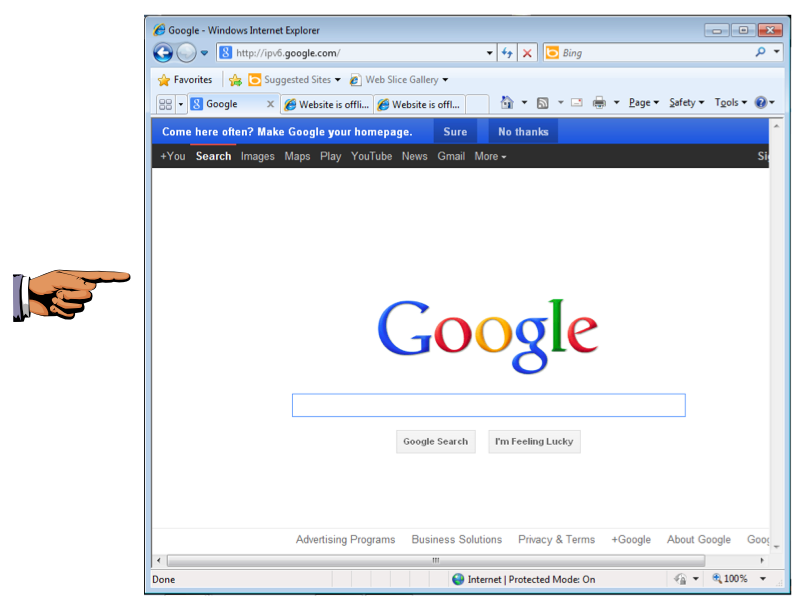
Task: Open Maps in Google bar
Action: (297, 156)
